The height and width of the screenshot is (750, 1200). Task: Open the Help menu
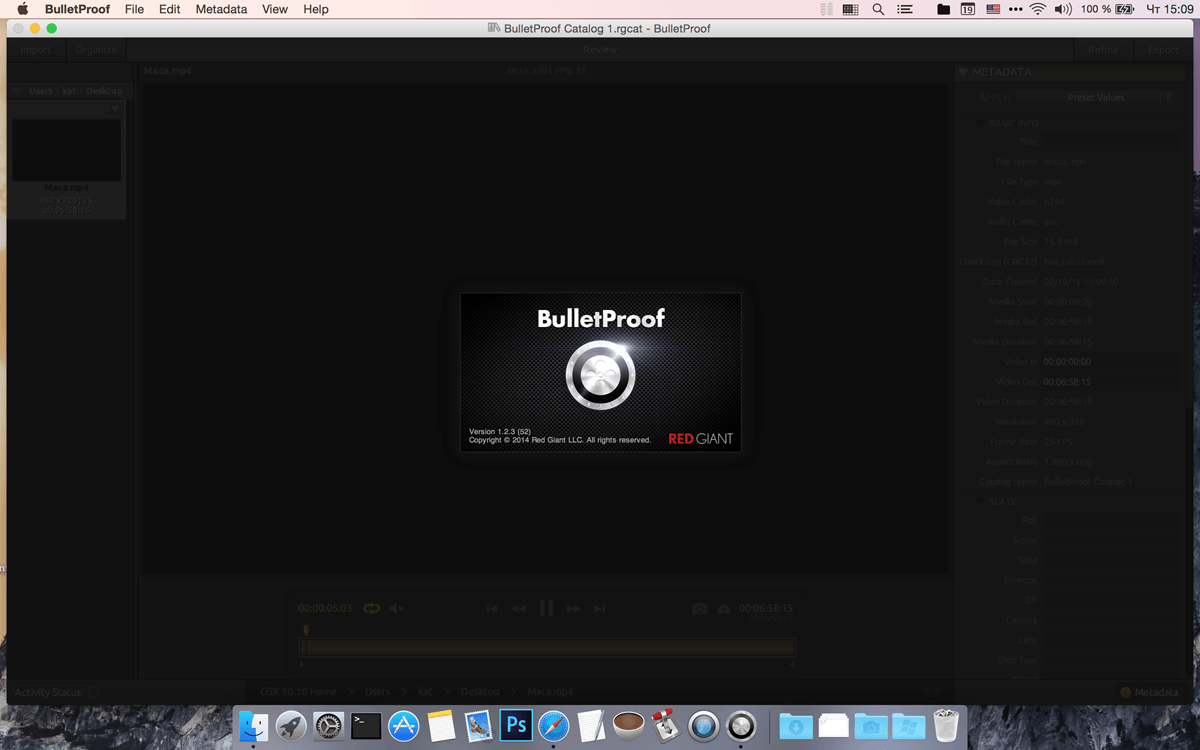[316, 9]
